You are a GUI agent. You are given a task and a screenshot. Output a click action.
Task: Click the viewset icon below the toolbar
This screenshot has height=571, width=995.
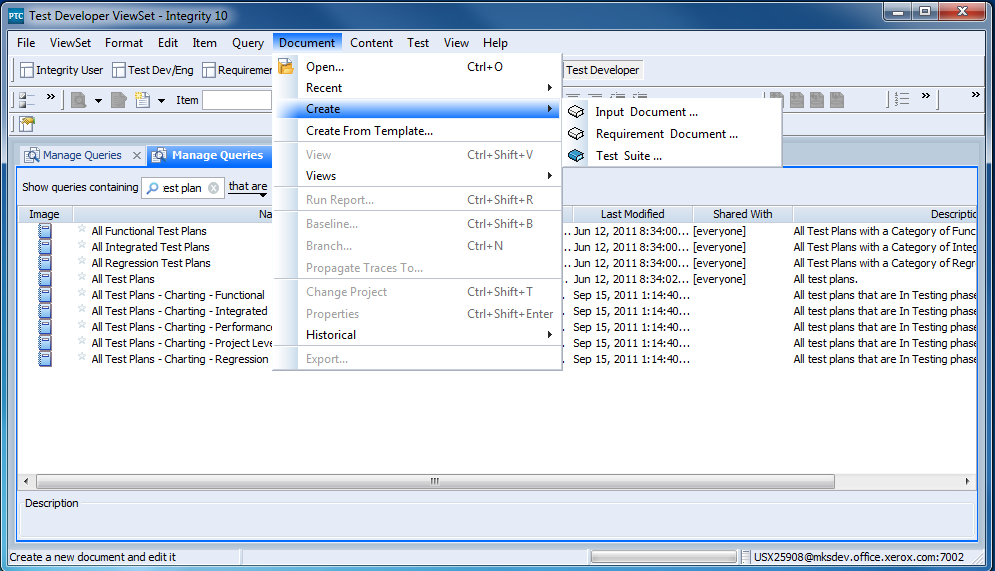click(27, 124)
